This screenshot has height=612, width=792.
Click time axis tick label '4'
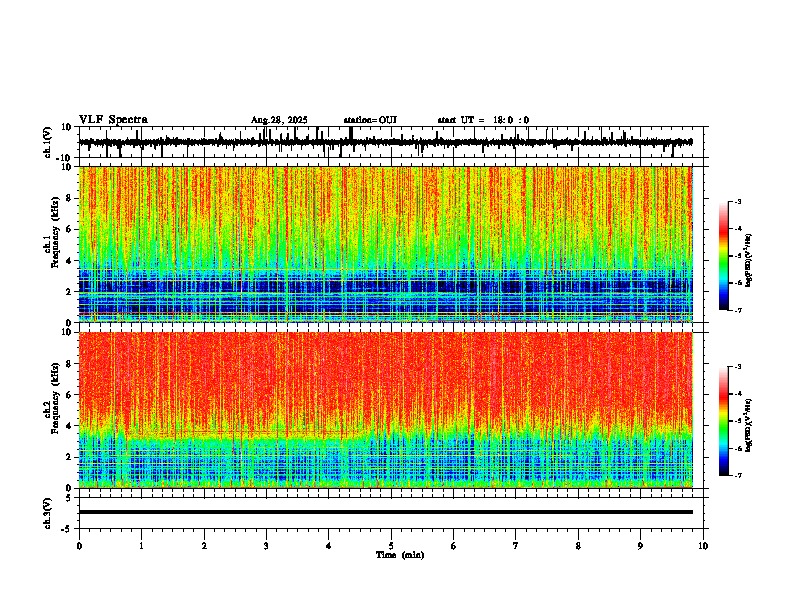click(329, 546)
